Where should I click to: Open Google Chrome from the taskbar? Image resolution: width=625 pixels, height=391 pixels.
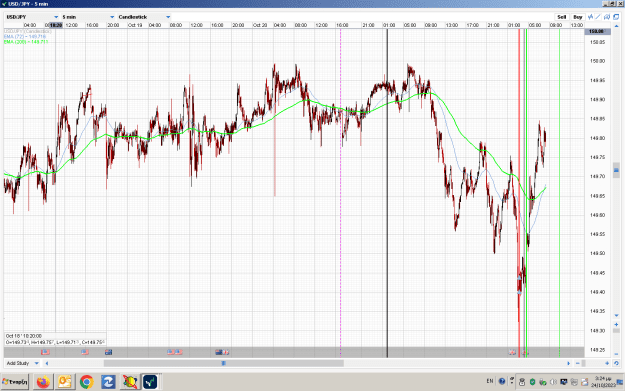(x=86, y=382)
